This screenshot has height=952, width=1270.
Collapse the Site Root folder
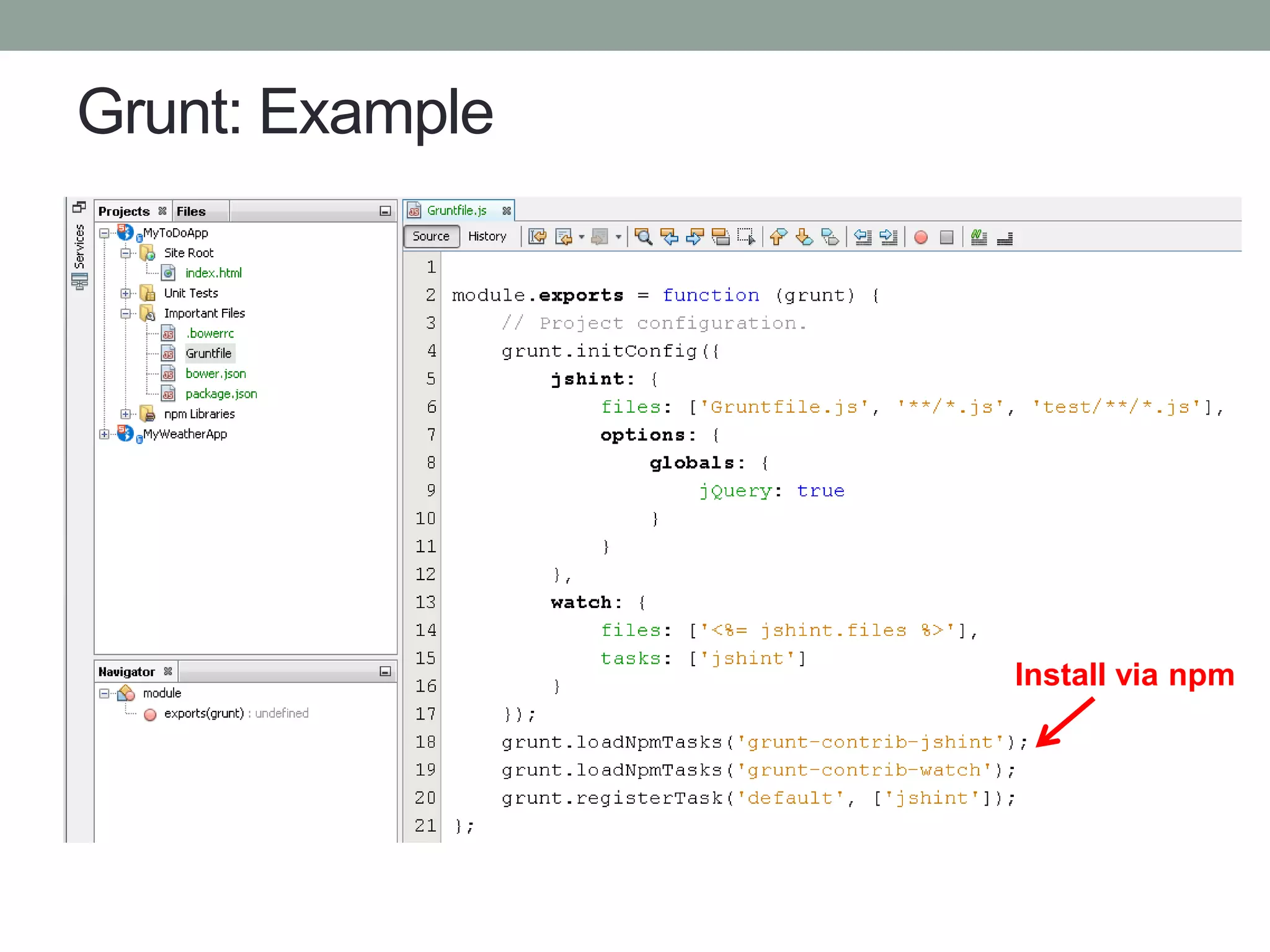point(125,253)
